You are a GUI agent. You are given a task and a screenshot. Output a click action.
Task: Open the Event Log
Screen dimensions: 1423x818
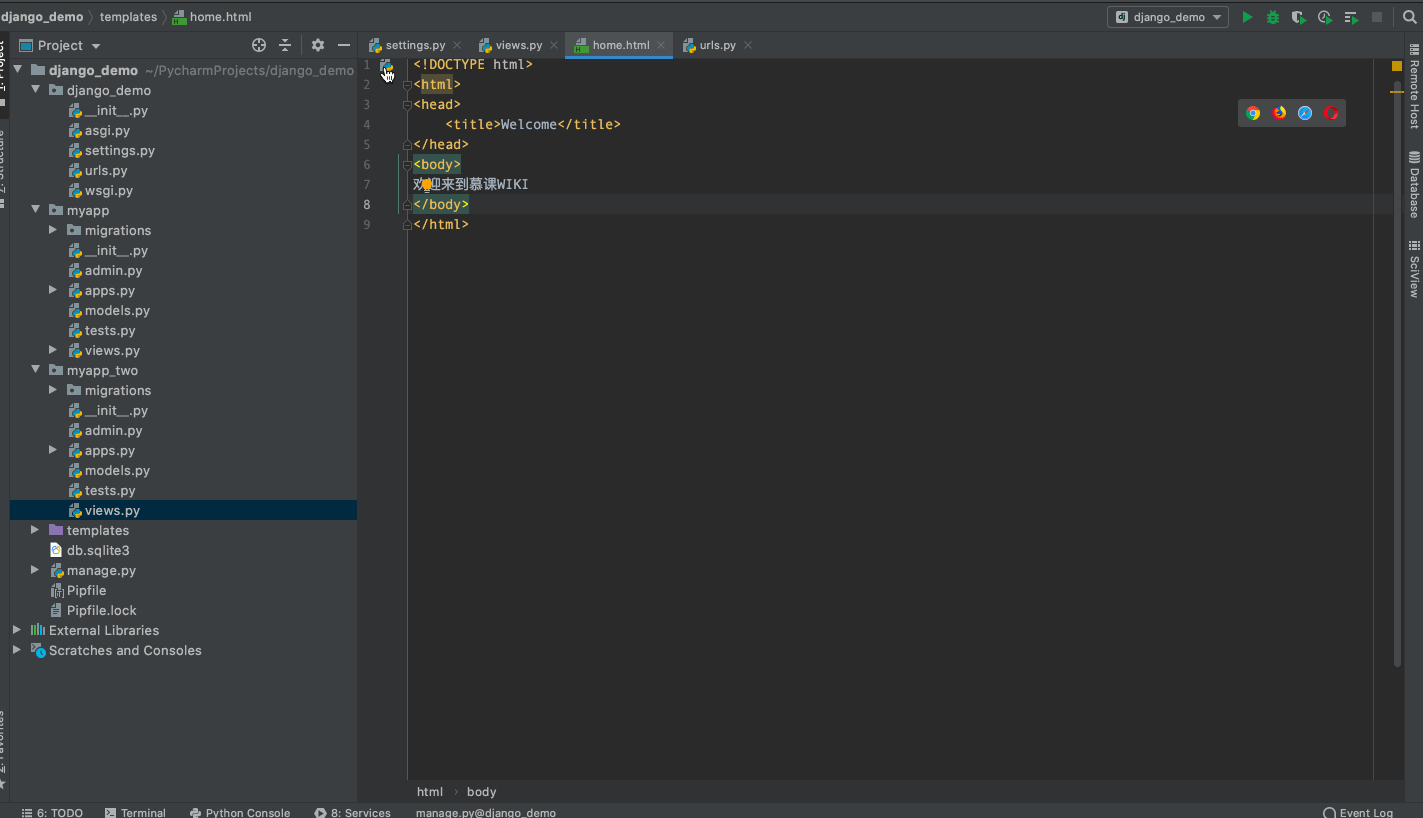(x=1357, y=812)
